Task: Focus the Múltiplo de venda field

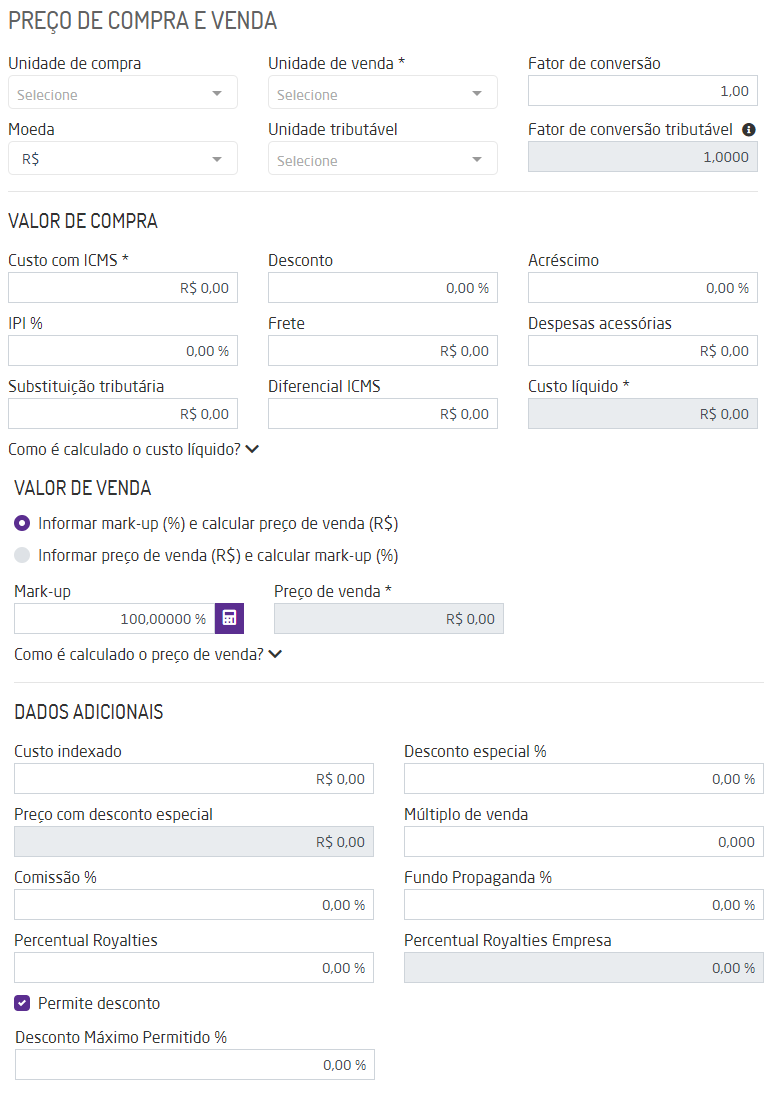Action: coord(584,842)
